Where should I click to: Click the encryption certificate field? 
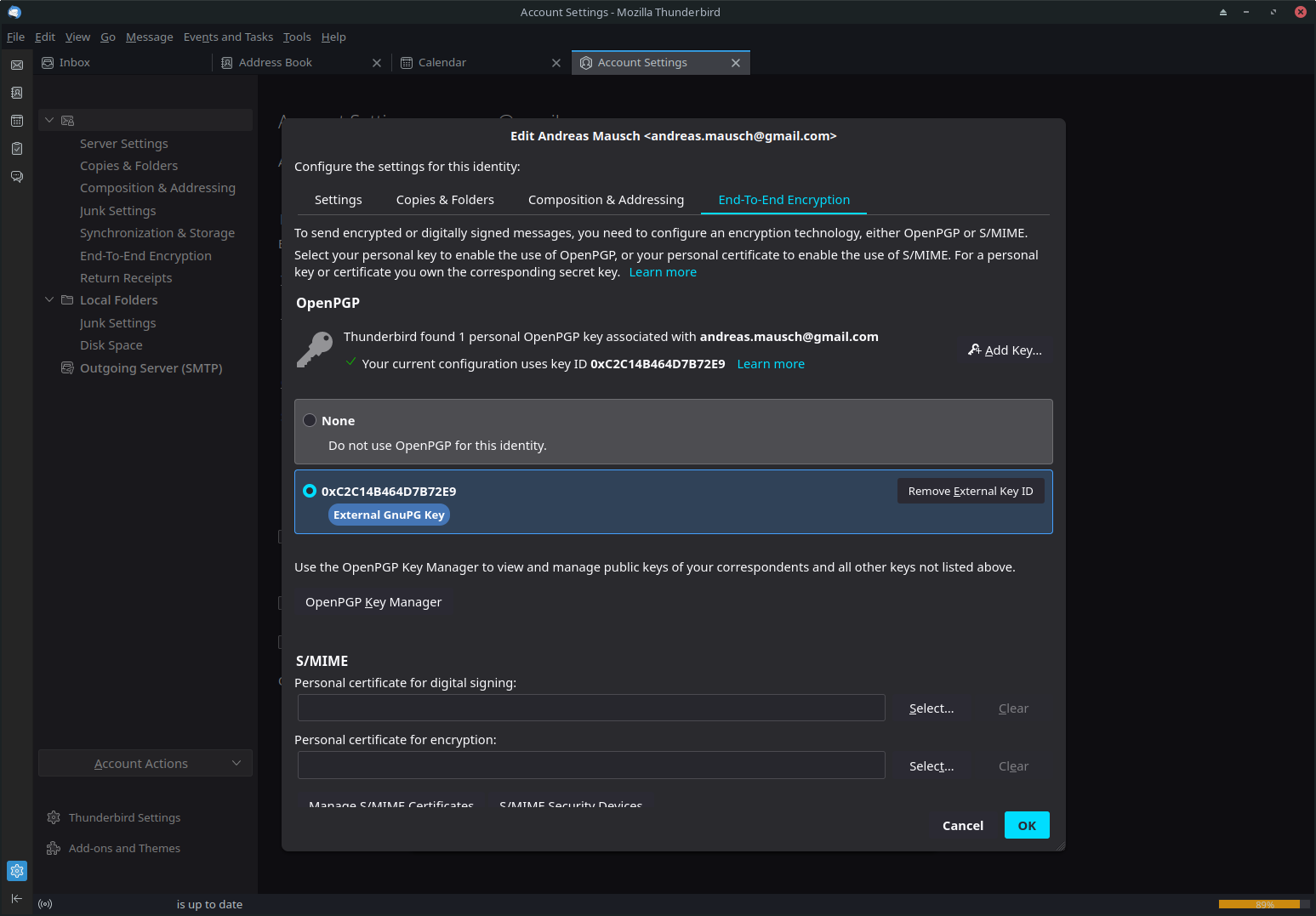tap(591, 765)
